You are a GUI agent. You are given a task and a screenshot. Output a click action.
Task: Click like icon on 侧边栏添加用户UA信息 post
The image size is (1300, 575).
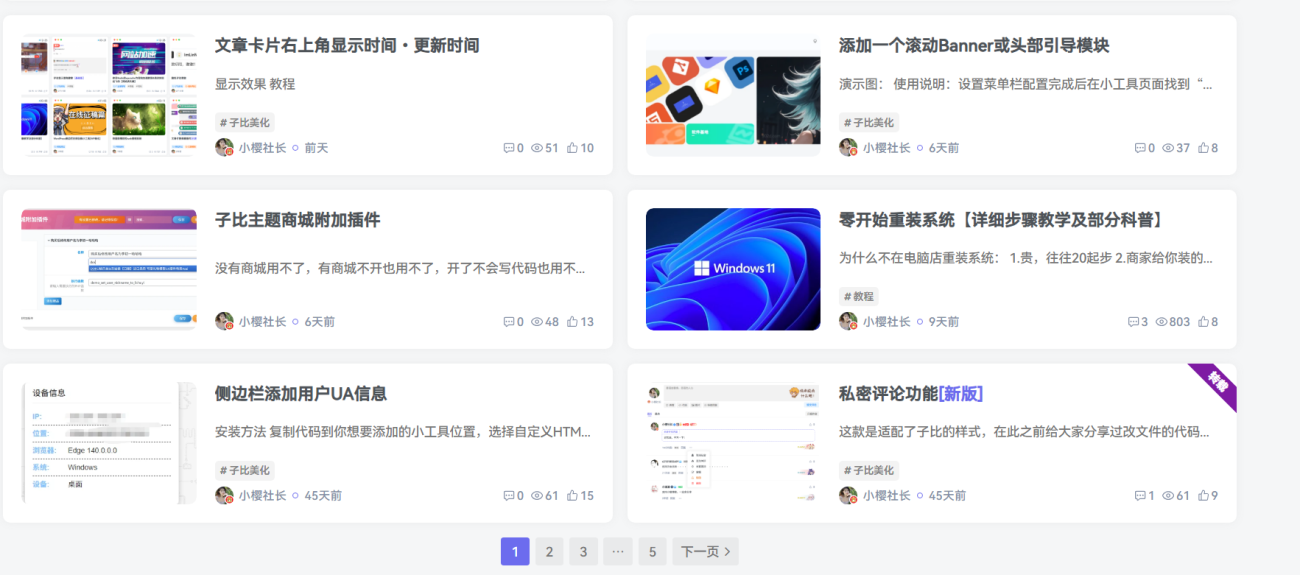click(x=572, y=496)
